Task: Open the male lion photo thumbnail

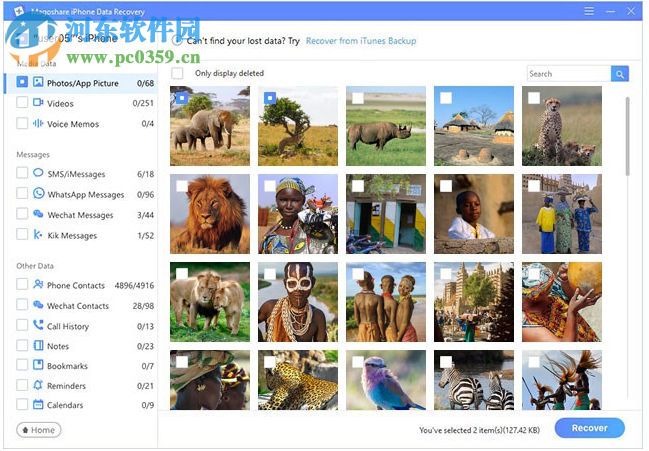Action: (x=210, y=214)
